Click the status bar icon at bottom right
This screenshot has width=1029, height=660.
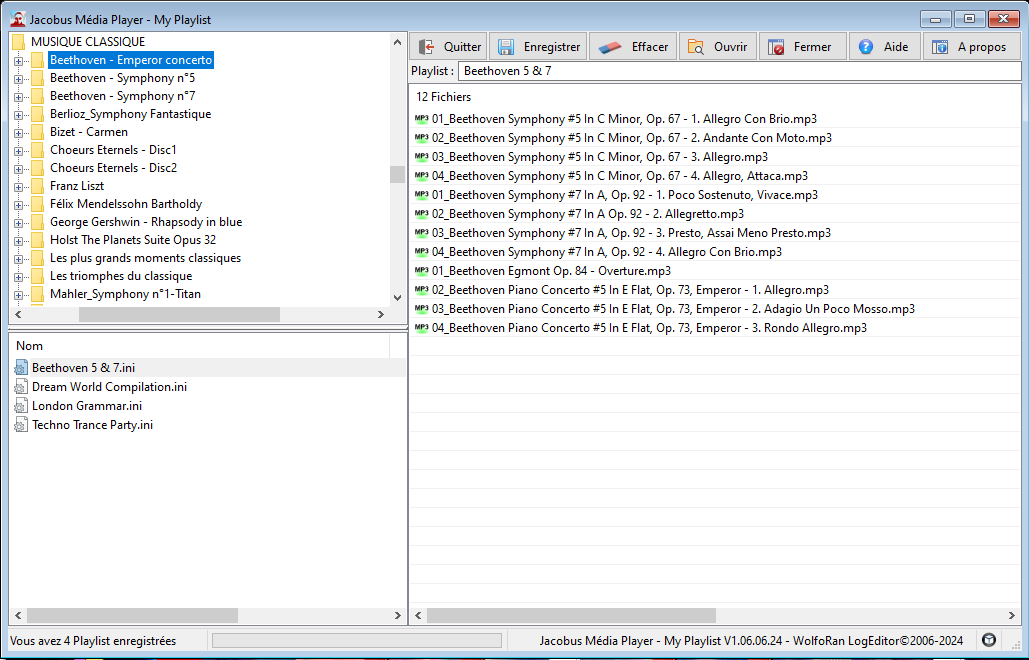(989, 640)
